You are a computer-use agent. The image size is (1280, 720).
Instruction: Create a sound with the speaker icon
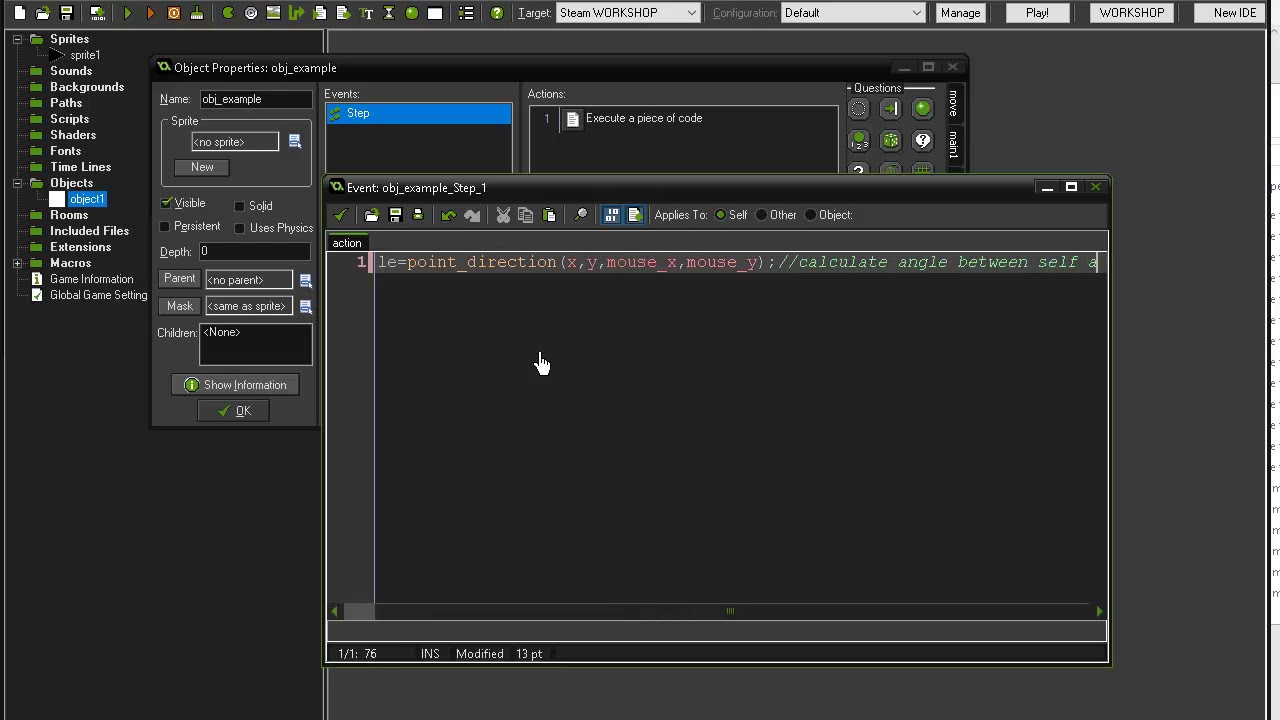251,13
